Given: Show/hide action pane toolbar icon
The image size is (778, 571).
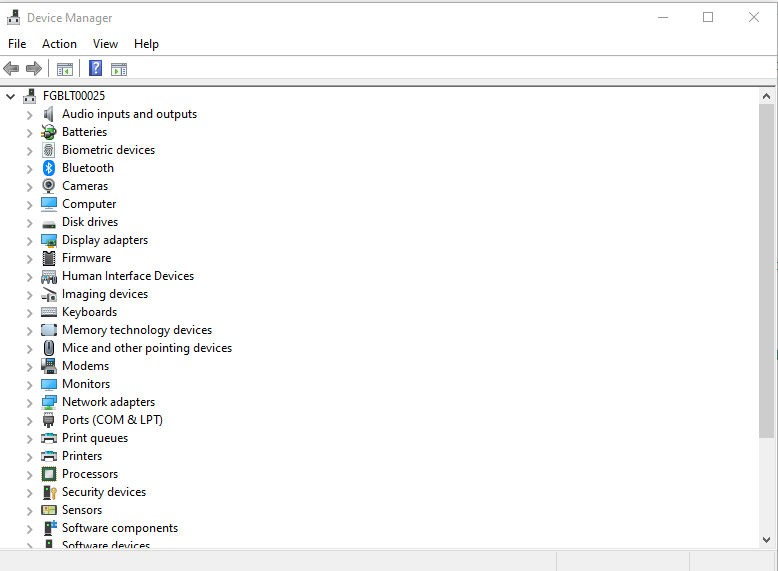Looking at the screenshot, I should [x=119, y=69].
